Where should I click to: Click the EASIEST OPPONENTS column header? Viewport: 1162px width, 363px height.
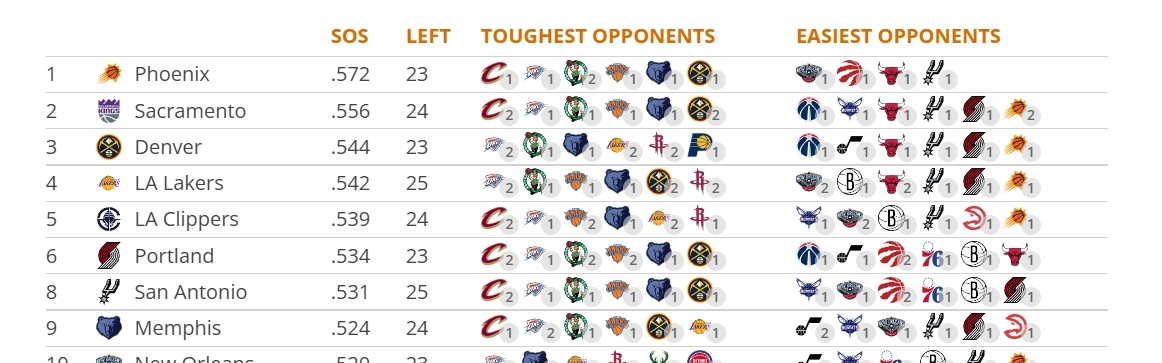coord(898,36)
